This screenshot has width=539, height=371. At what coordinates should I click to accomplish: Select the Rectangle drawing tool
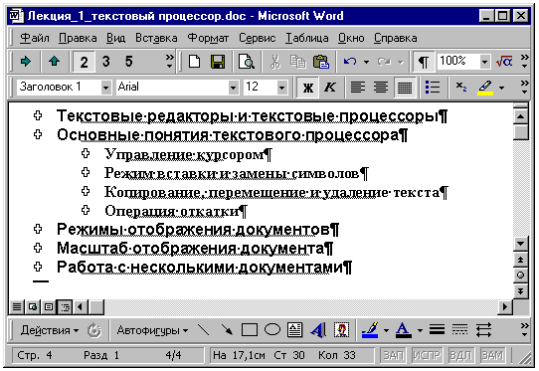[250, 330]
